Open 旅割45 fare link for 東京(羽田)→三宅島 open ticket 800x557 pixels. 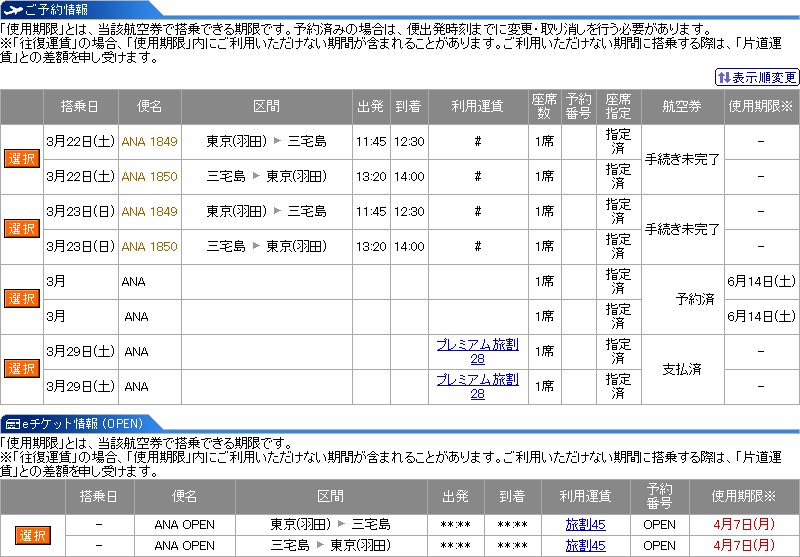click(585, 524)
